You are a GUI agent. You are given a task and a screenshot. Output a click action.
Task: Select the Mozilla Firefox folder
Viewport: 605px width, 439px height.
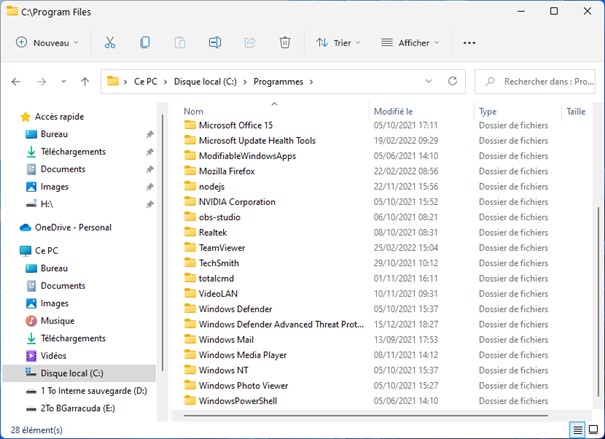pos(228,171)
